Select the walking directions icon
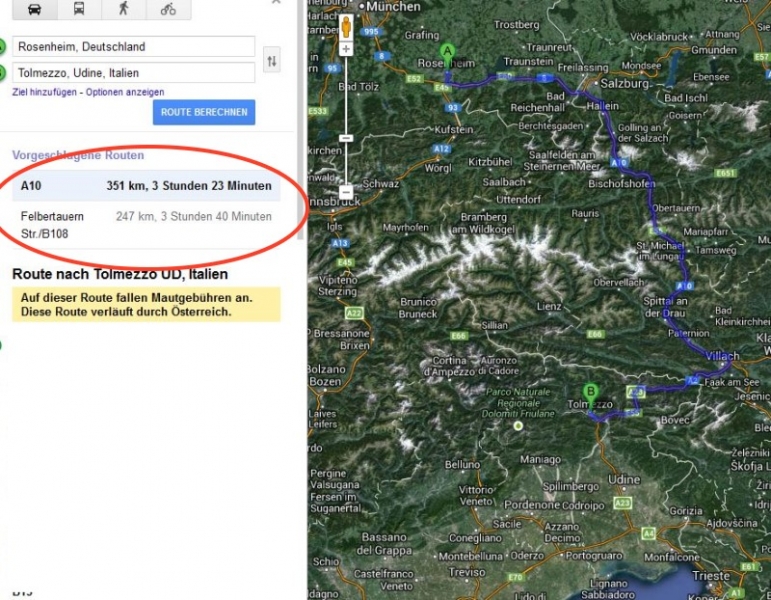This screenshot has height=600, width=771. pyautogui.click(x=124, y=9)
